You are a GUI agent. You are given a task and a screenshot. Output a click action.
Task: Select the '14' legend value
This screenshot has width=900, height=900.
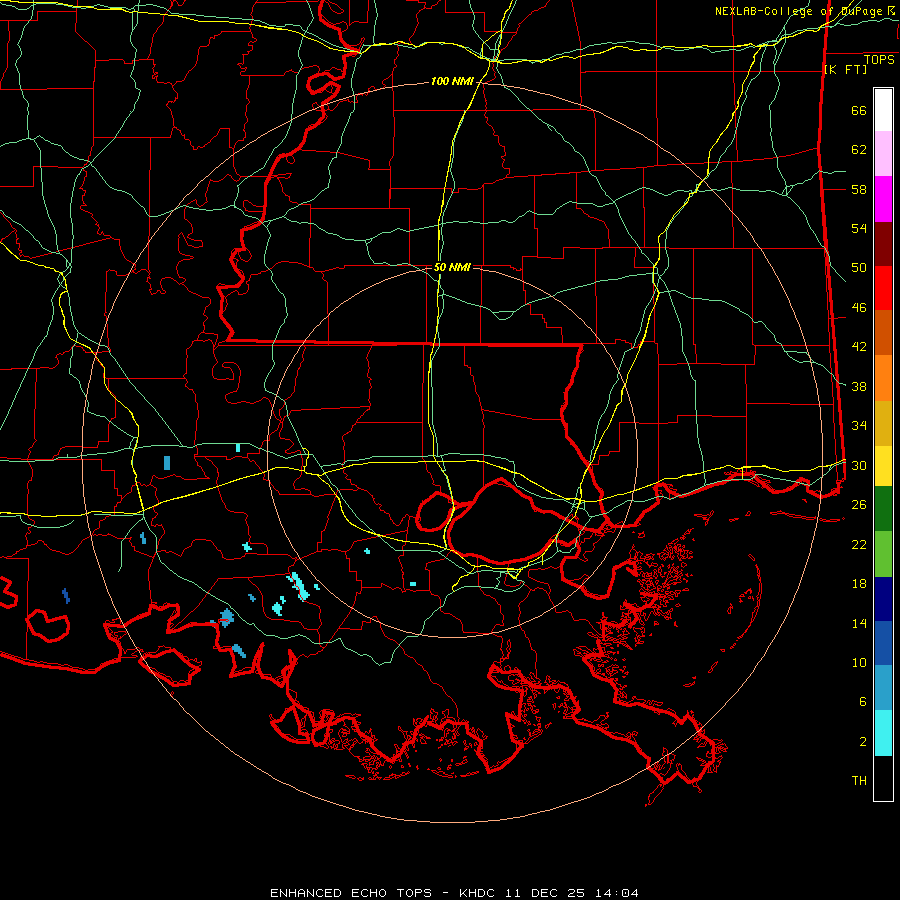pyautogui.click(x=859, y=623)
